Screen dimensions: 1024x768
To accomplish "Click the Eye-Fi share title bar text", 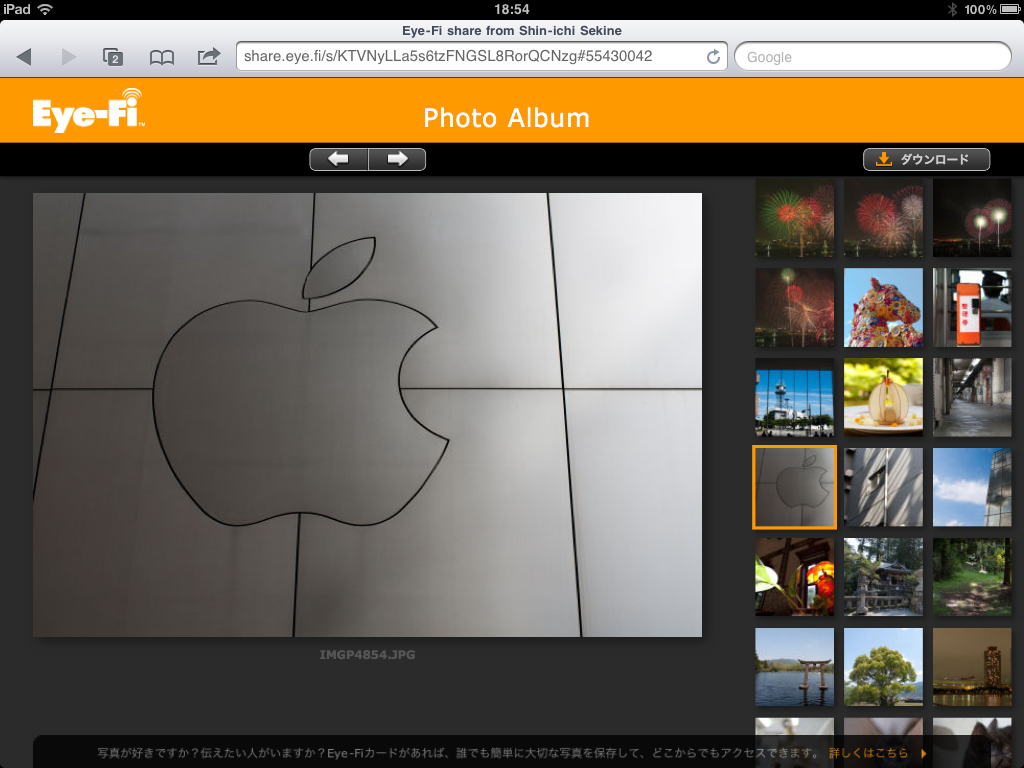I will (512, 30).
